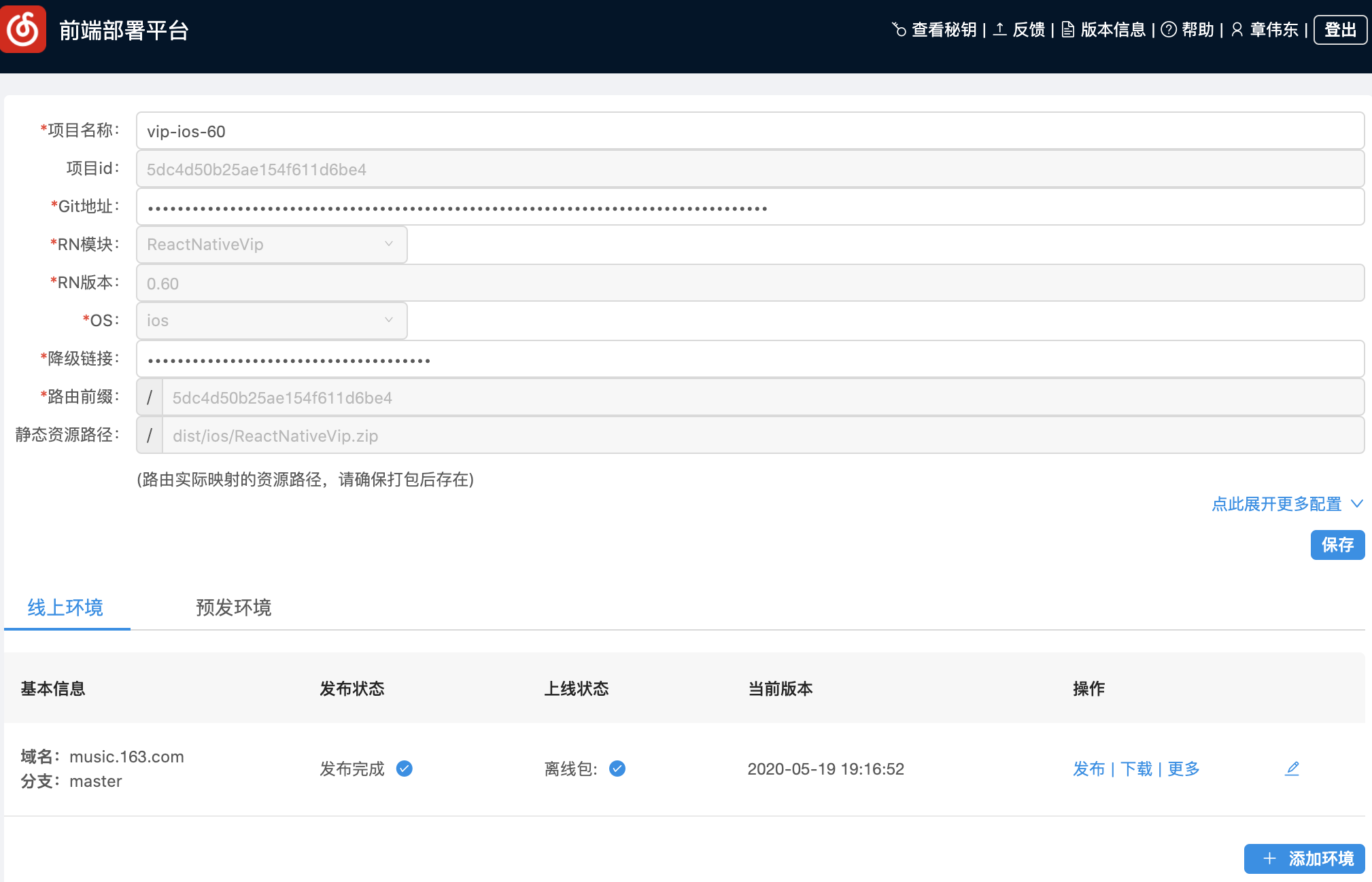Image resolution: width=1372 pixels, height=882 pixels.
Task: Expand 点此展开更多配置 section
Action: click(1286, 504)
